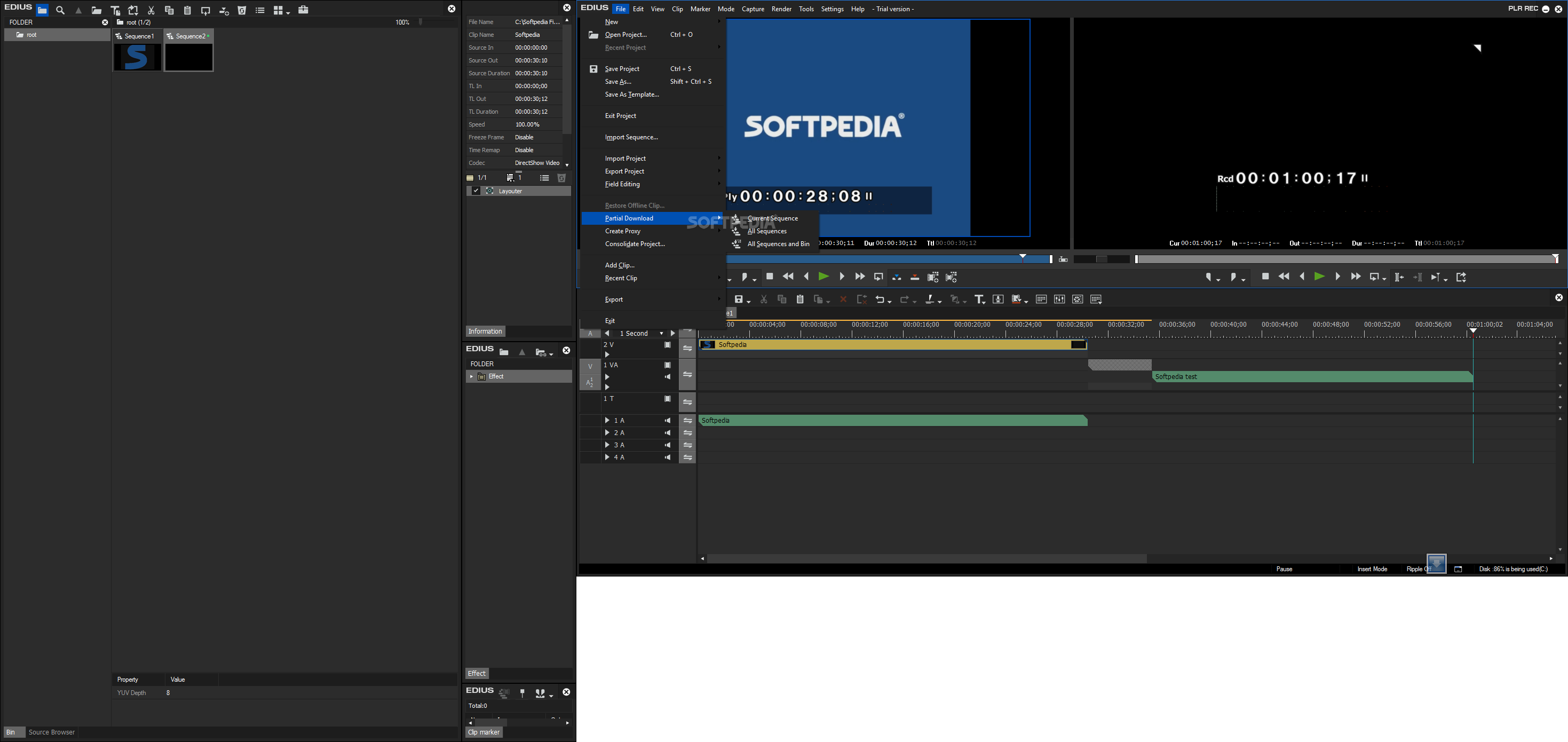
Task: Click Vectorscope icon in timeline toolbar
Action: click(1078, 299)
